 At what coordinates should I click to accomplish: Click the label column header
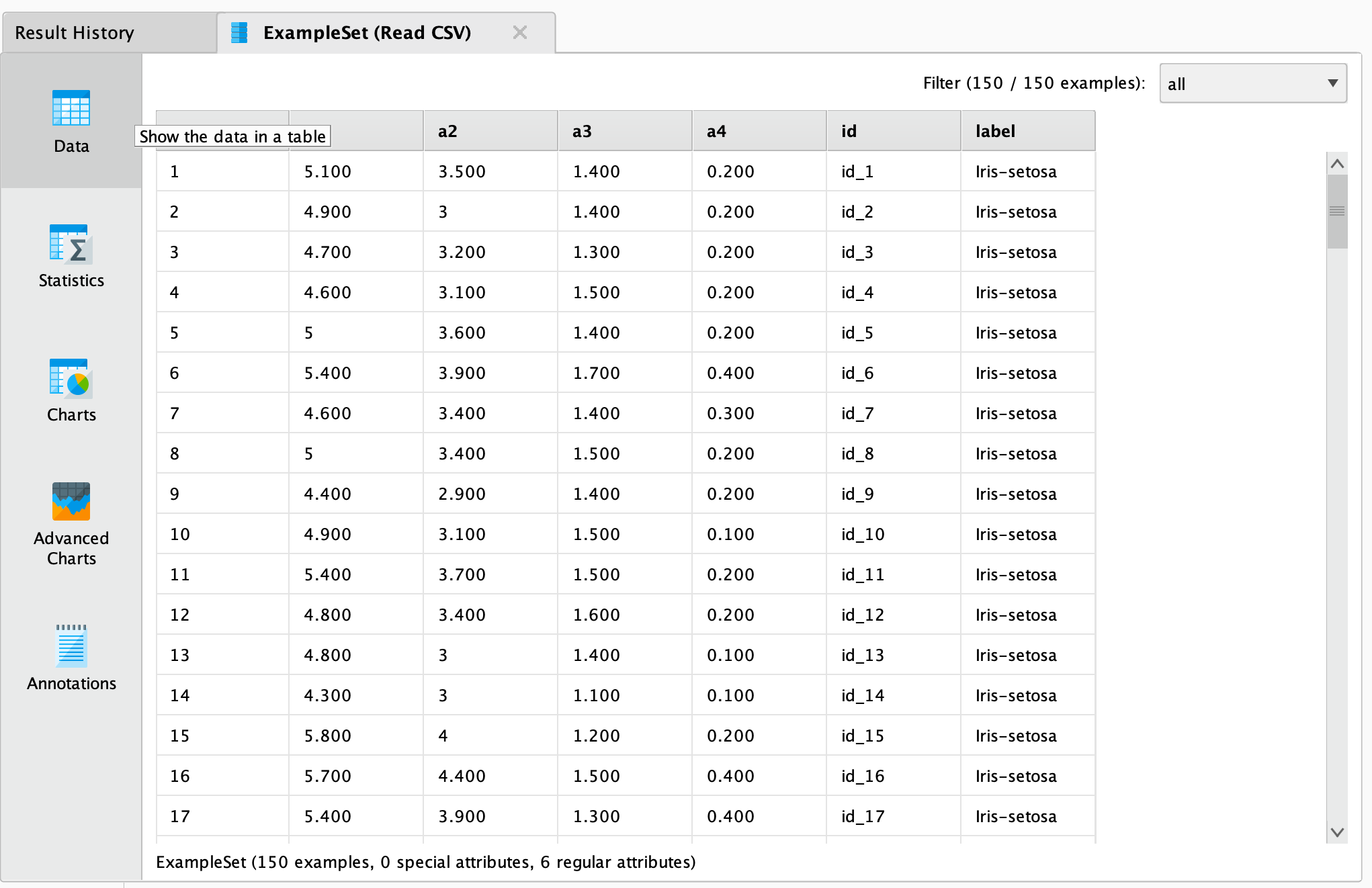(1027, 130)
